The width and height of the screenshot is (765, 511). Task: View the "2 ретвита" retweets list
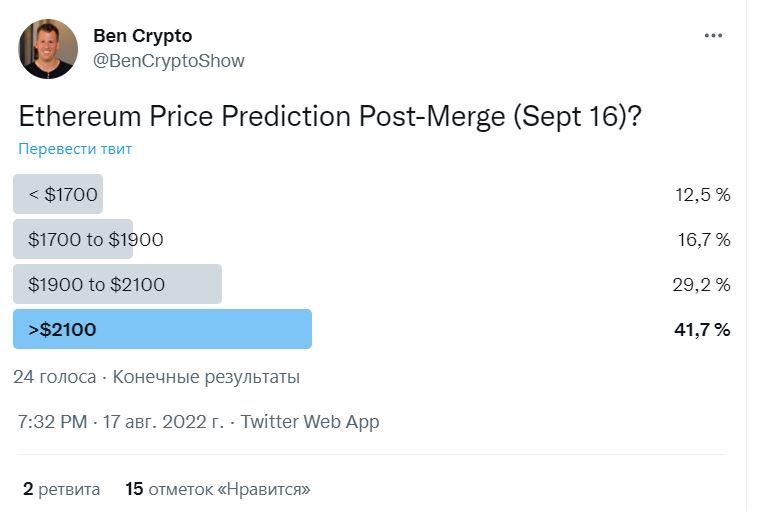61,489
